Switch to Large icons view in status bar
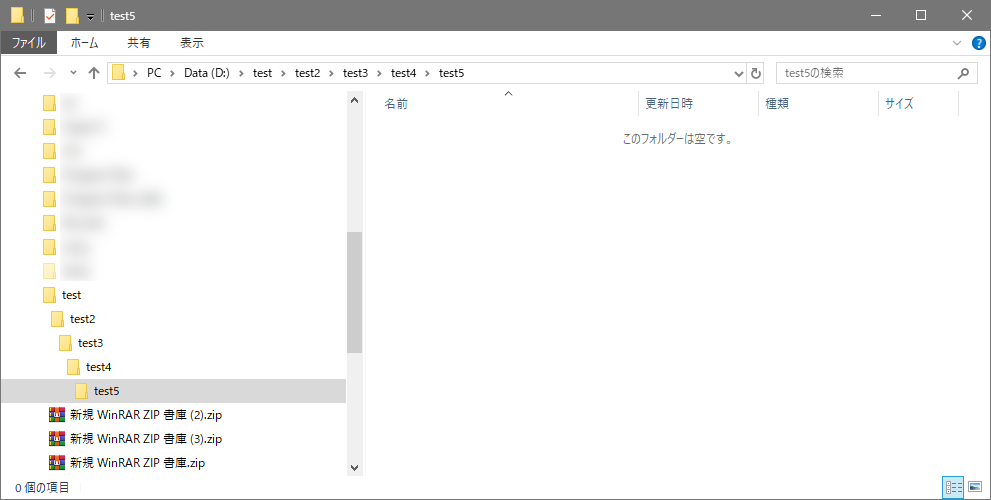 (975, 487)
